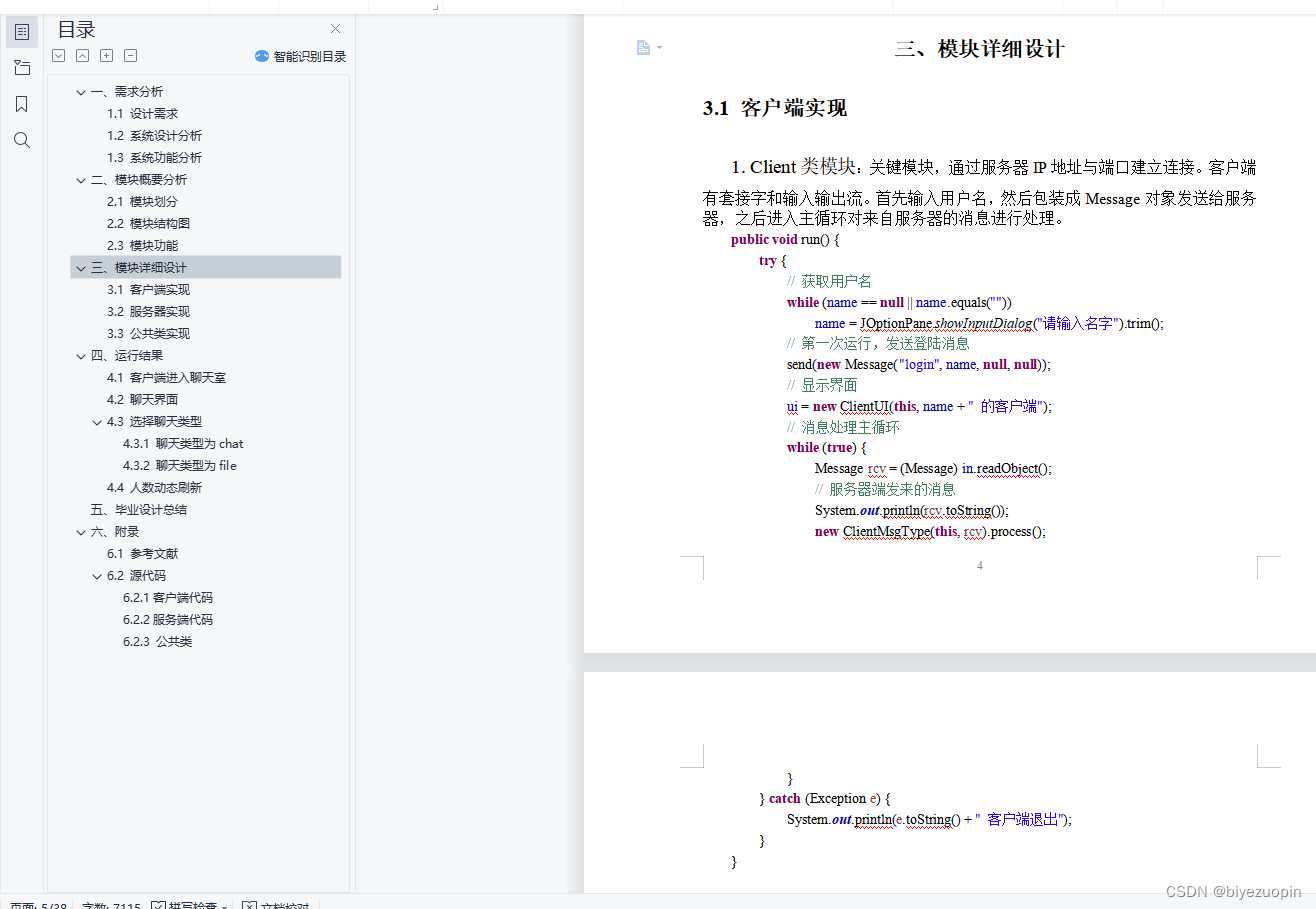The width and height of the screenshot is (1316, 909).
Task: Expand all outline levels with the down-chevron icon
Action: [58, 55]
